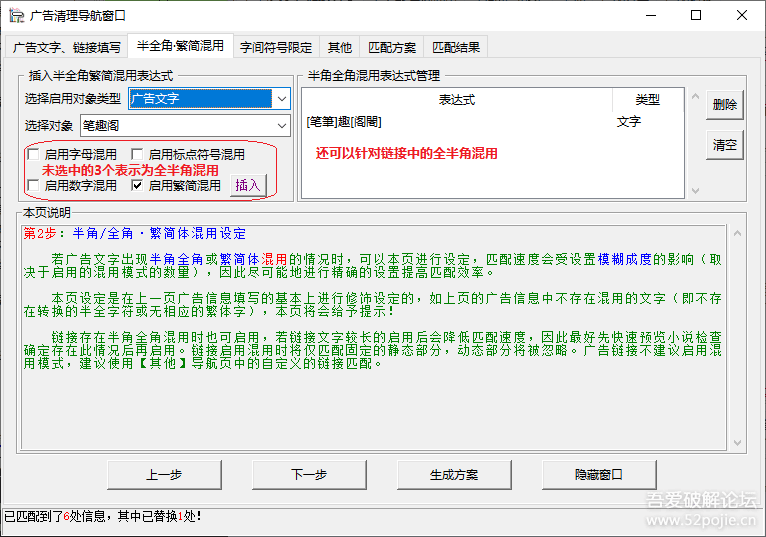Click blue 模糊成度 text in description
Image resolution: width=766 pixels, height=537 pixels.
click(x=625, y=259)
